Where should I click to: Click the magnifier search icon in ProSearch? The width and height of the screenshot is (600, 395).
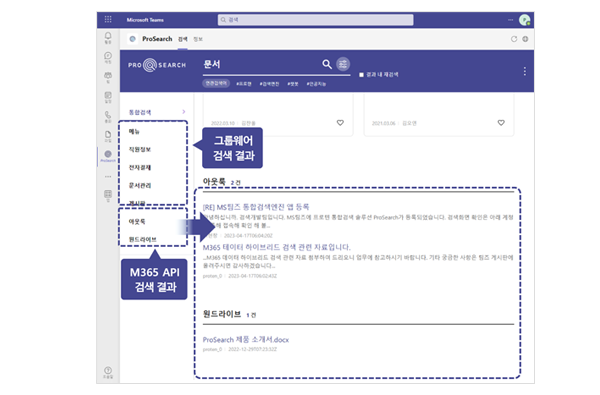(x=326, y=64)
